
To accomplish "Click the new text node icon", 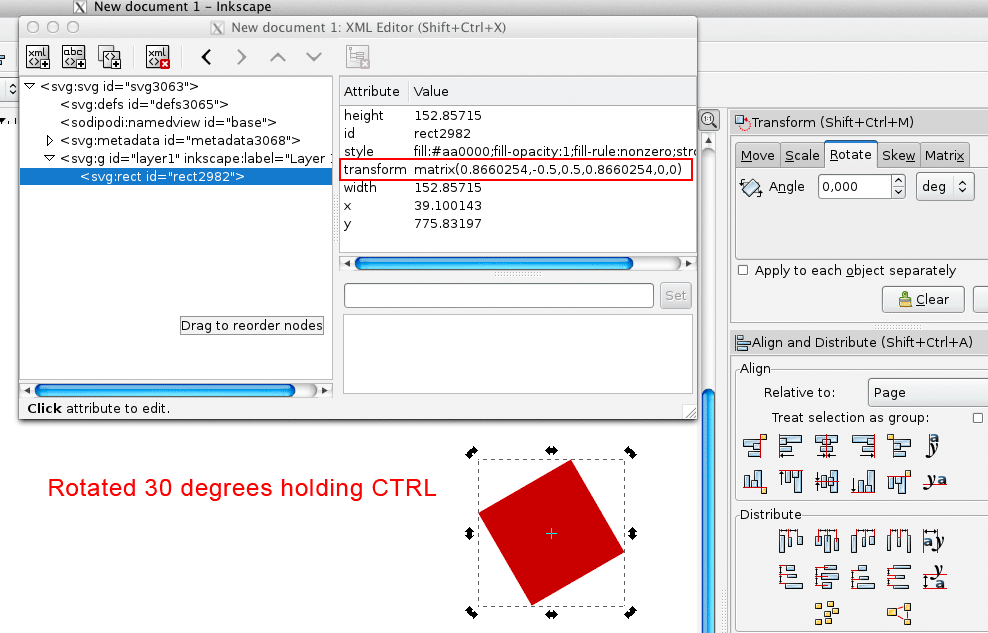I will (74, 56).
